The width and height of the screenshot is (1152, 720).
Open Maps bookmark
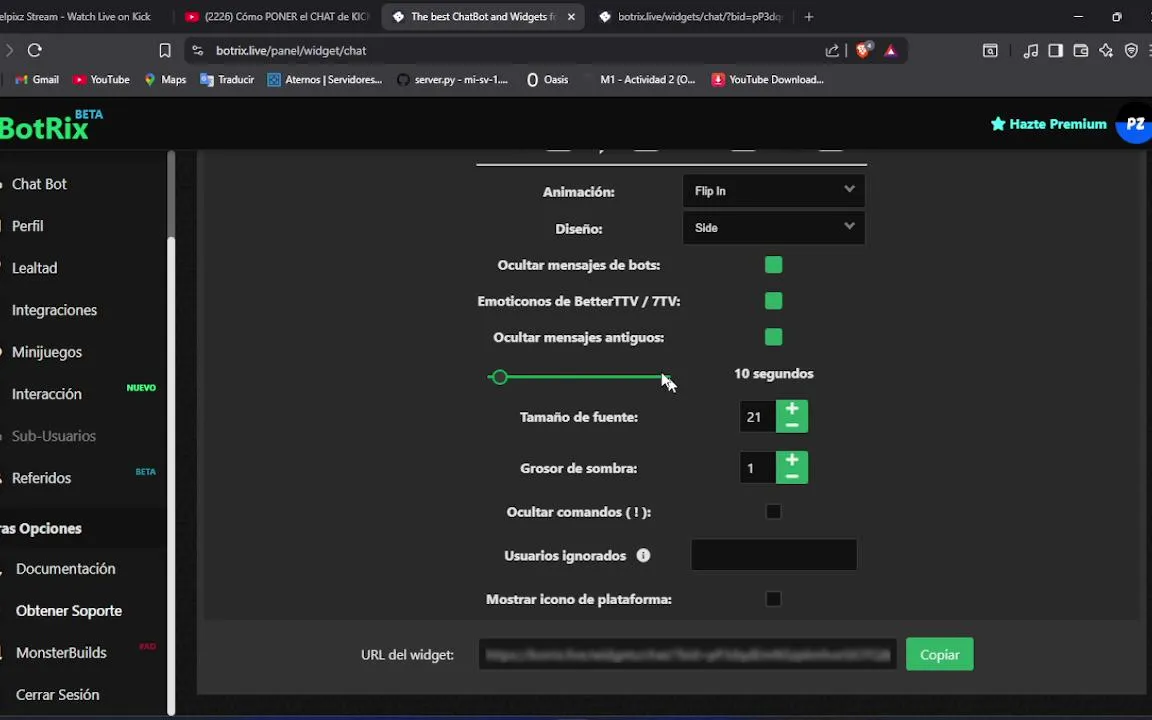click(x=165, y=79)
